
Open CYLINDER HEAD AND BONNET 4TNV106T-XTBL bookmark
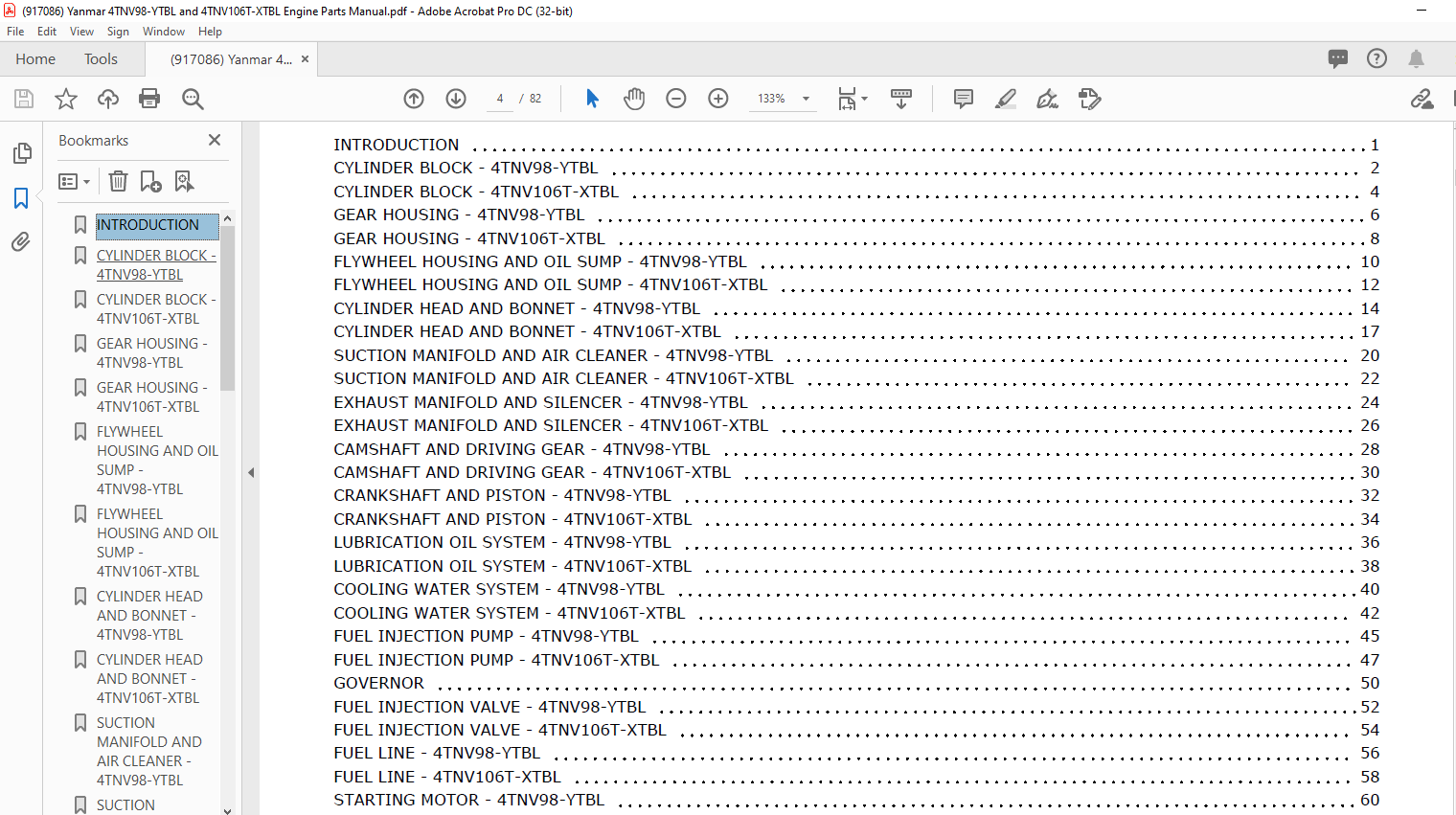pyautogui.click(x=149, y=679)
